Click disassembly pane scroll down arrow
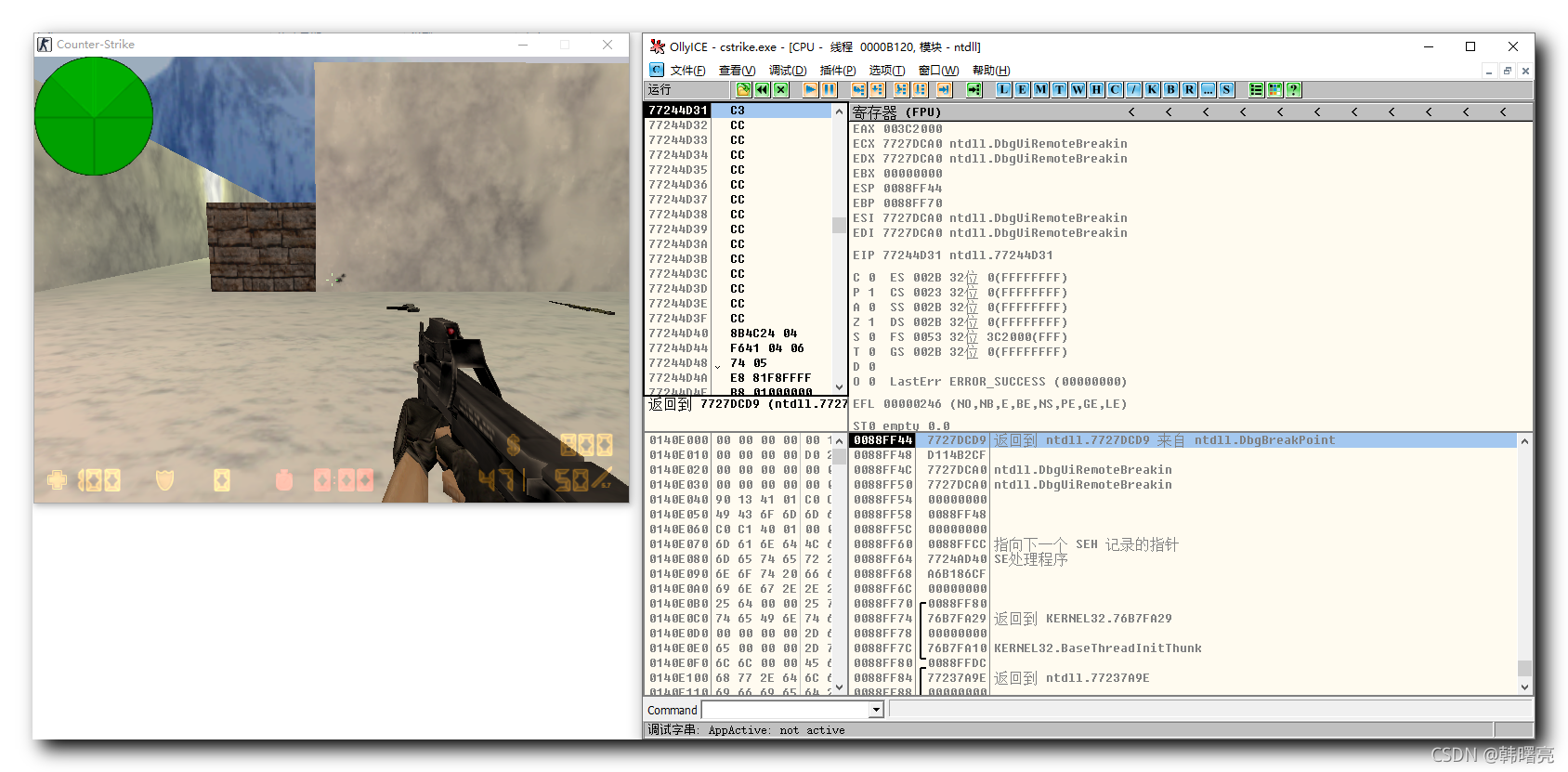 840,386
